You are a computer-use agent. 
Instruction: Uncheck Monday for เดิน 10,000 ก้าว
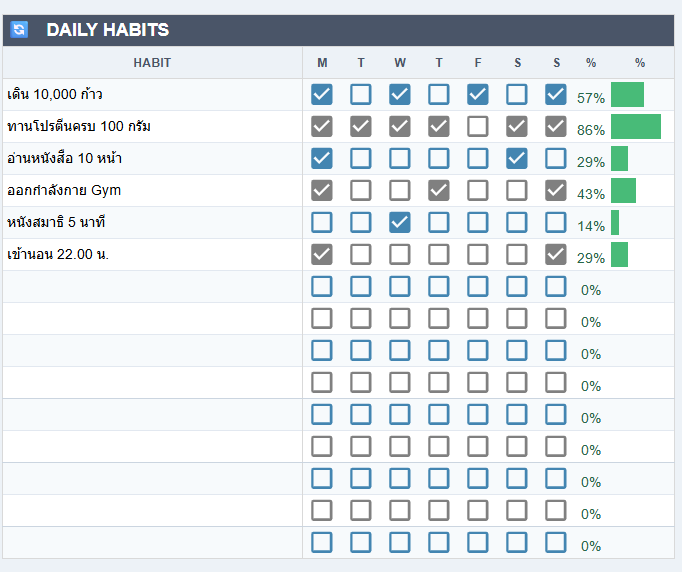click(x=322, y=95)
